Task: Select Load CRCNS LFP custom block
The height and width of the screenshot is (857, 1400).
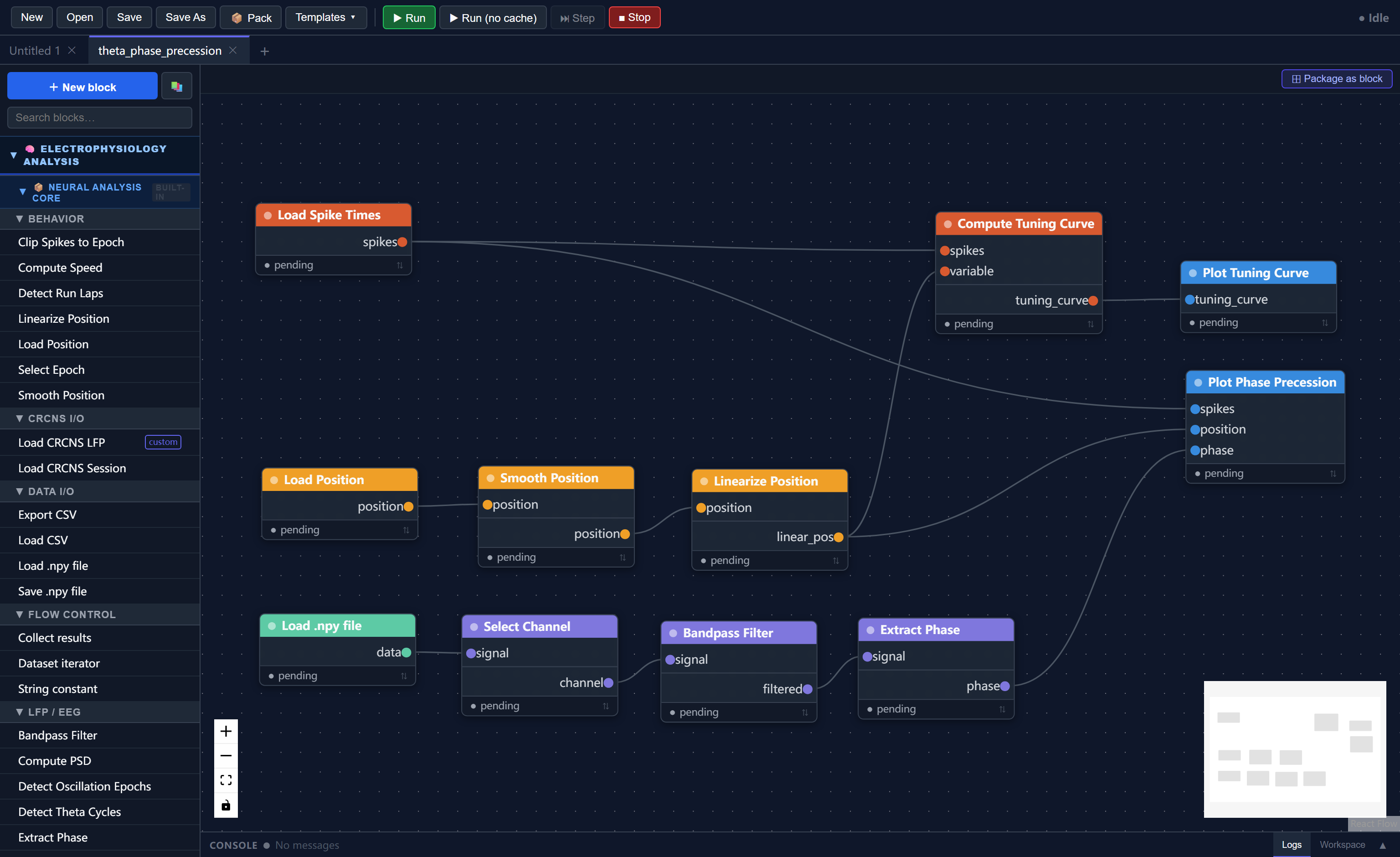Action: click(x=100, y=442)
